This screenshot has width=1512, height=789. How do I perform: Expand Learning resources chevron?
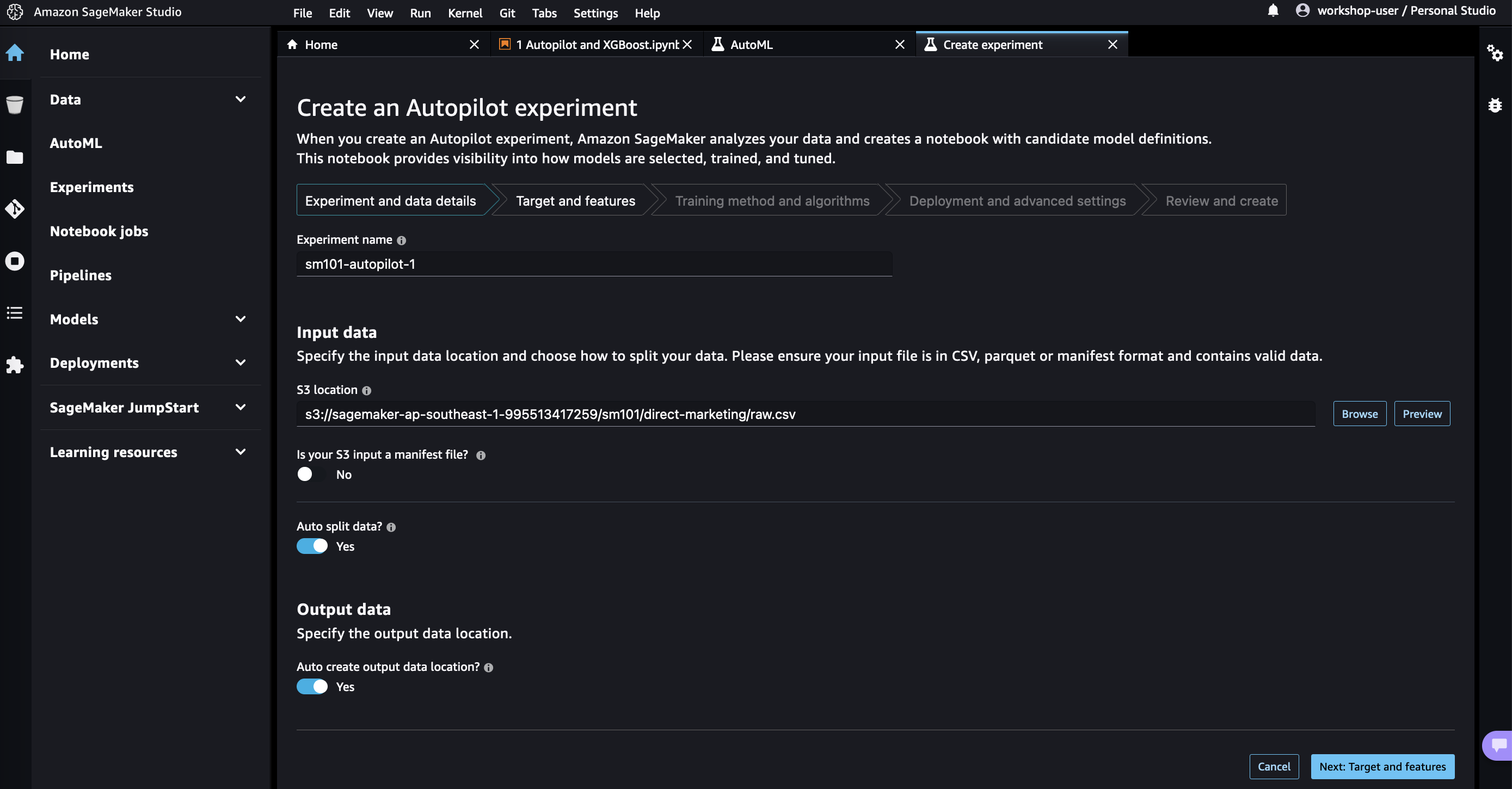point(240,452)
